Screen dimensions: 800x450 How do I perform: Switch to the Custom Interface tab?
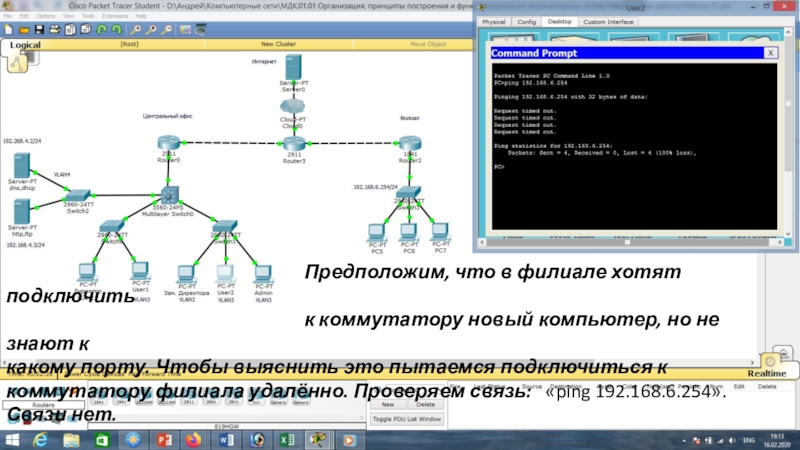coord(608,22)
